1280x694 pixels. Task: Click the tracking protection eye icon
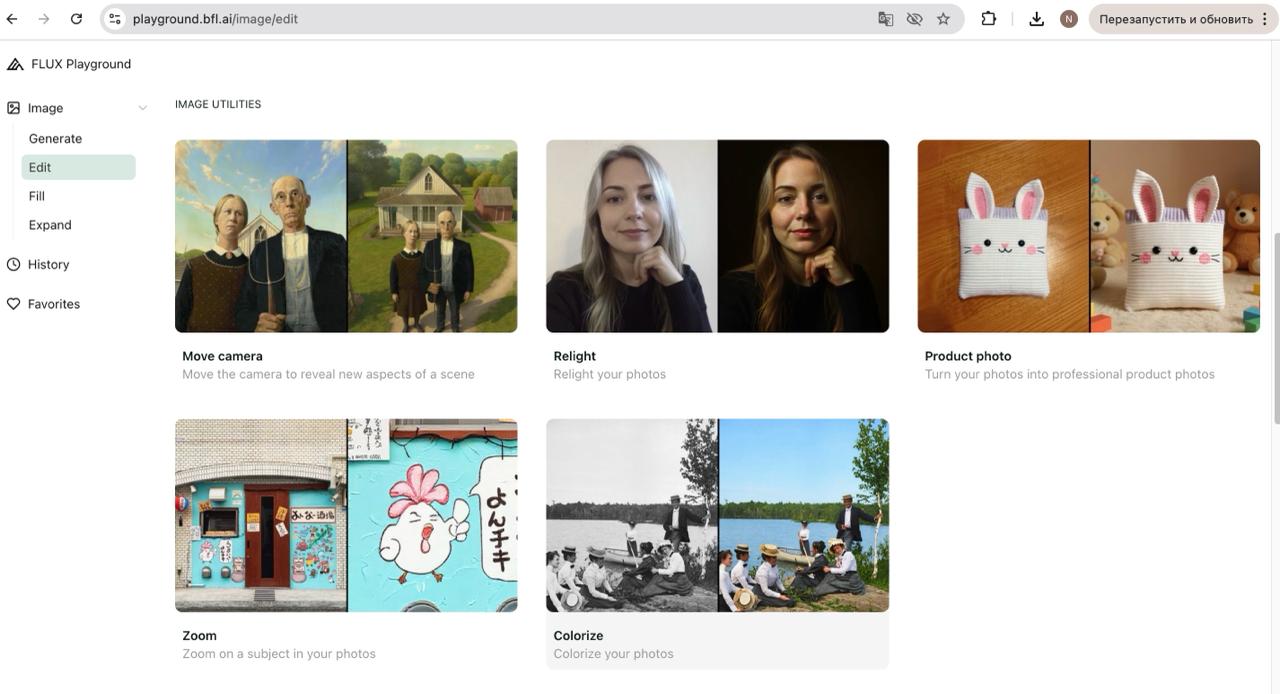pos(914,19)
